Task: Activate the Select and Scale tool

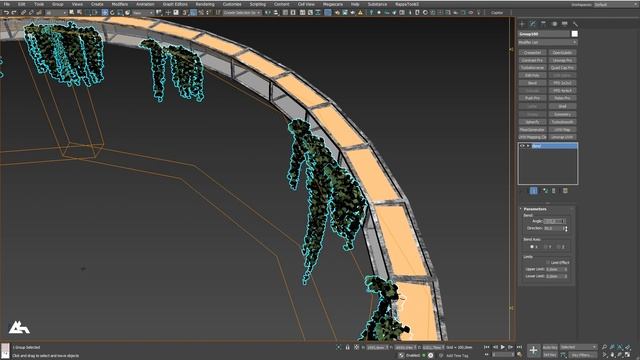Action: point(120,13)
